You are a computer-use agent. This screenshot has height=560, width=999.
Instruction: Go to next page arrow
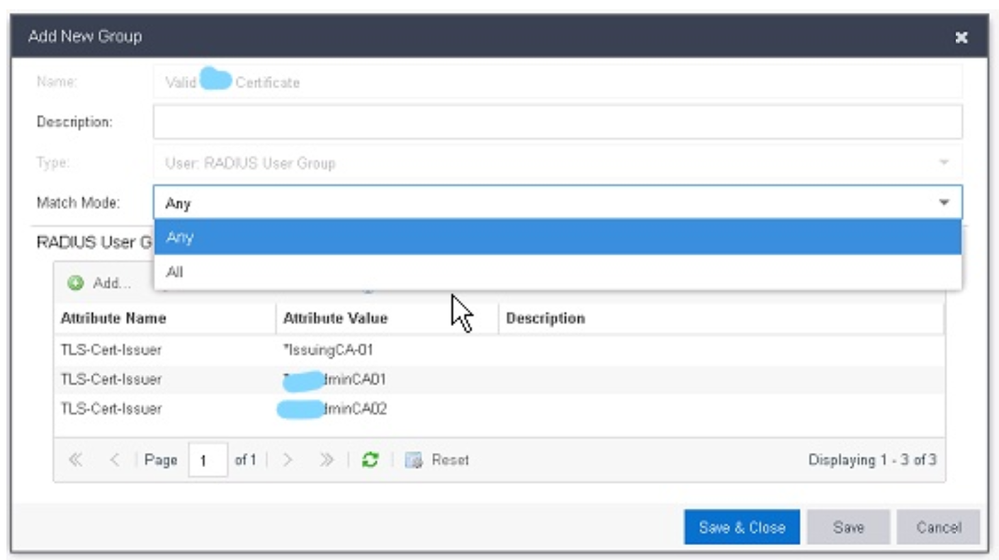287,460
